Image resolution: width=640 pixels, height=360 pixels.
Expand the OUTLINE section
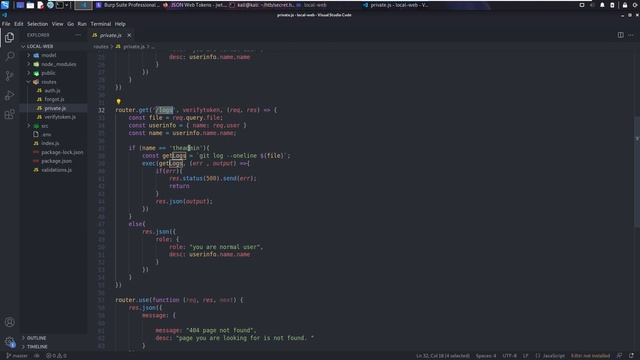[x=54, y=338]
